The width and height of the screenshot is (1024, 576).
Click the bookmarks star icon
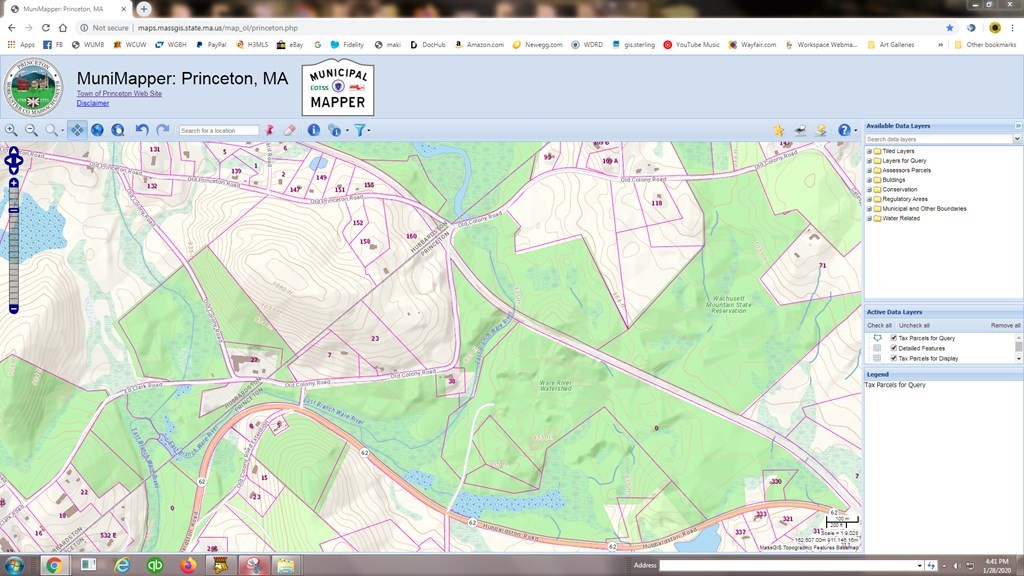(779, 130)
